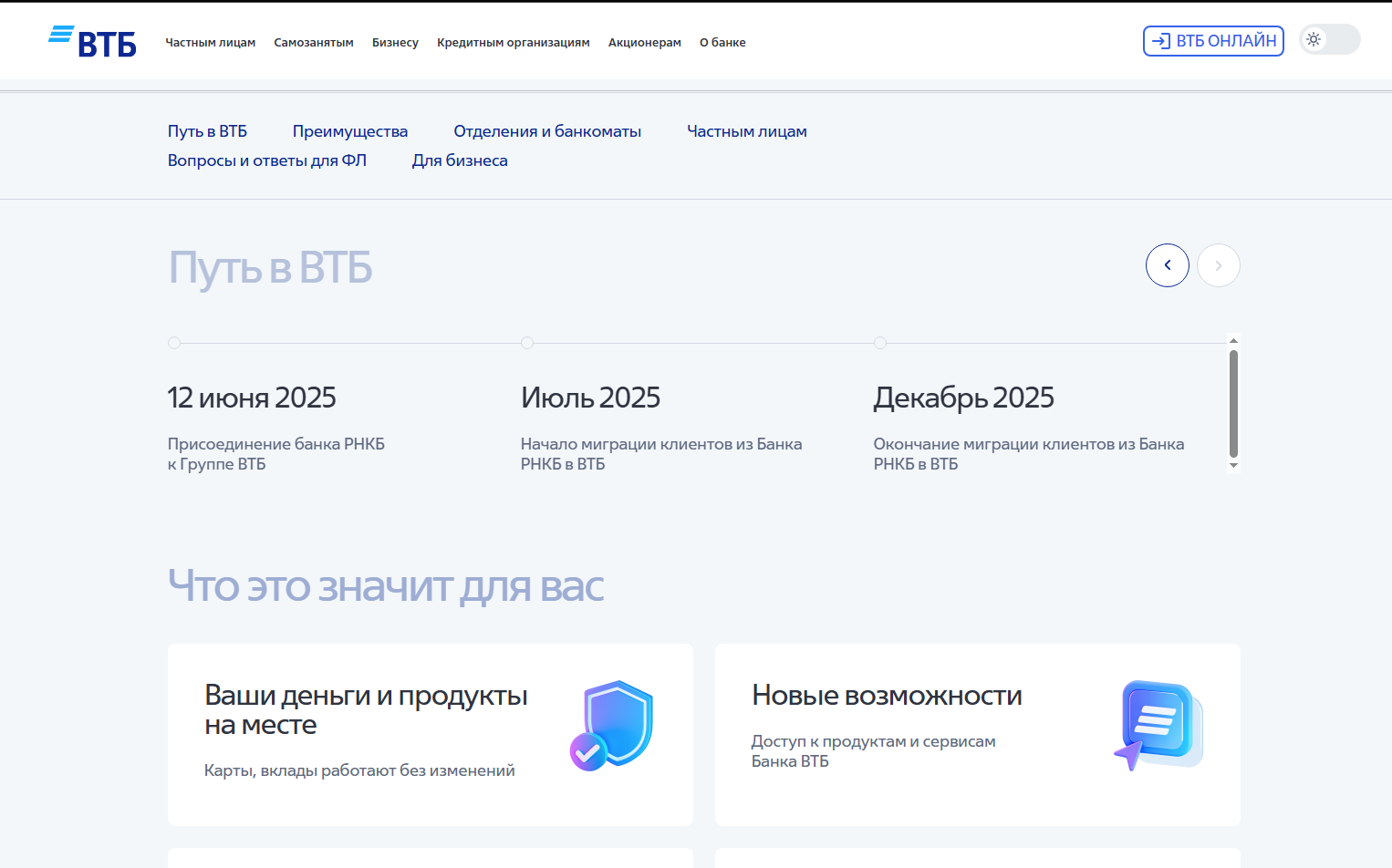Open Частным лицам in top navigation
The height and width of the screenshot is (868, 1392).
210,43
